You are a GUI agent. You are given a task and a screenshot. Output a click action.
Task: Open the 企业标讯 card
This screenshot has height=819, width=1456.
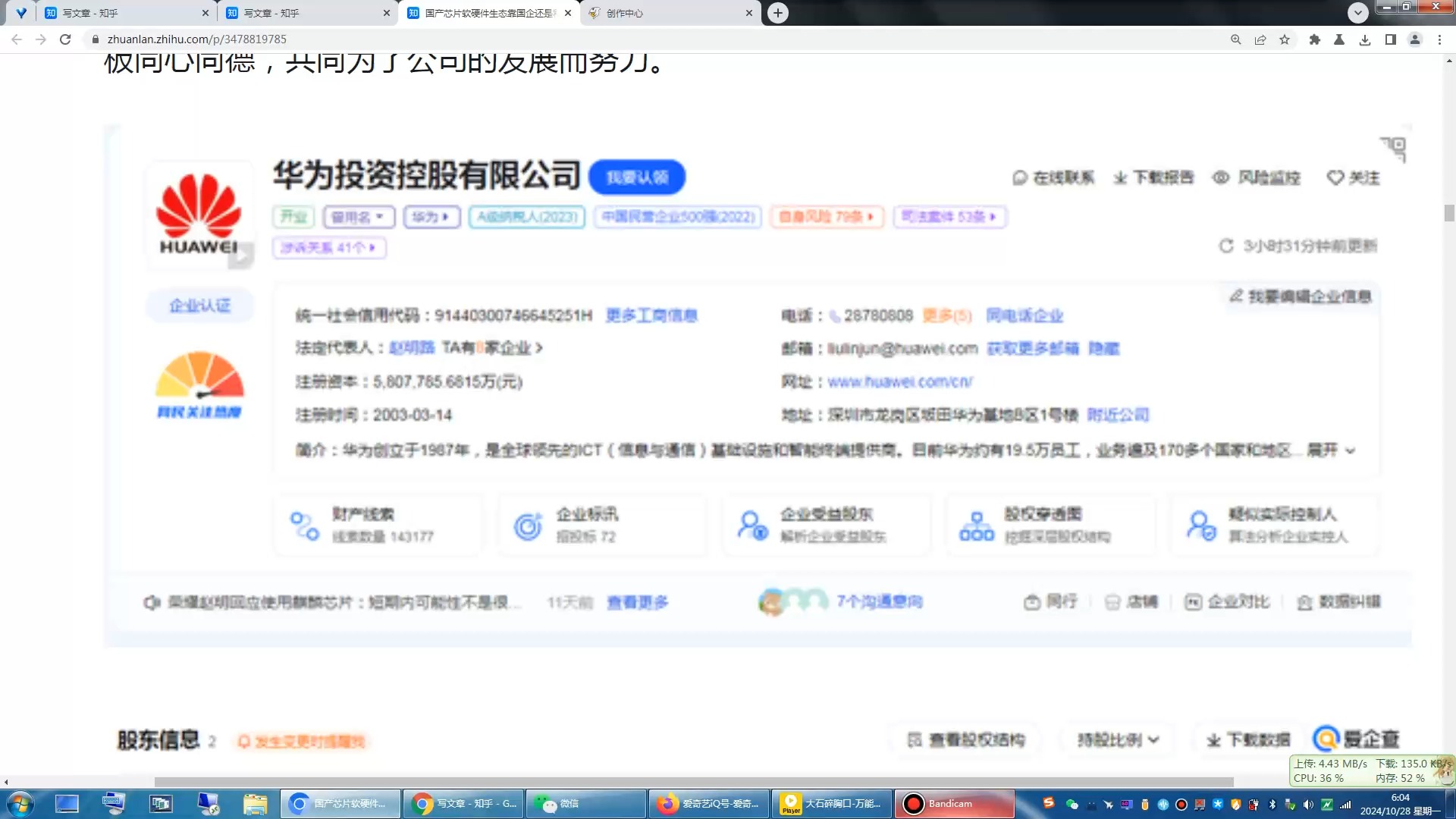click(x=602, y=525)
